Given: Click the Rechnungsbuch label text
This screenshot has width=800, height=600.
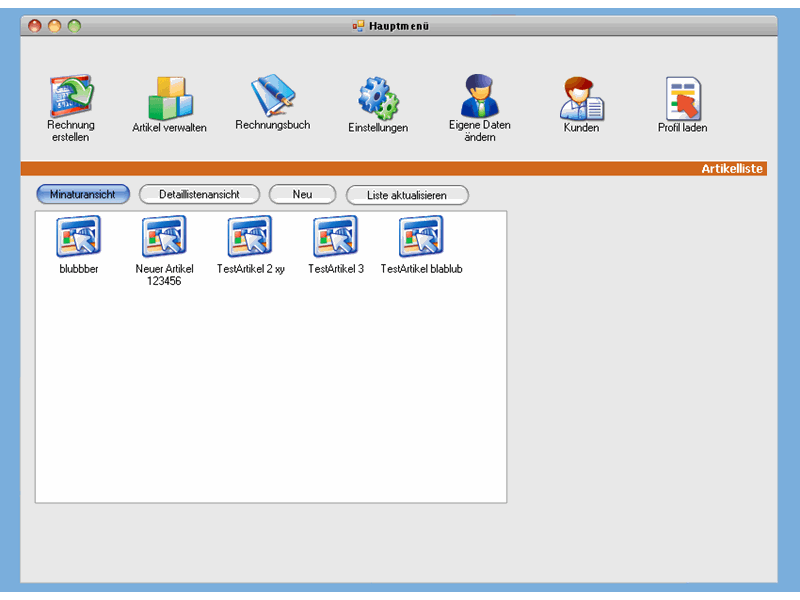Looking at the screenshot, I should tap(272, 125).
